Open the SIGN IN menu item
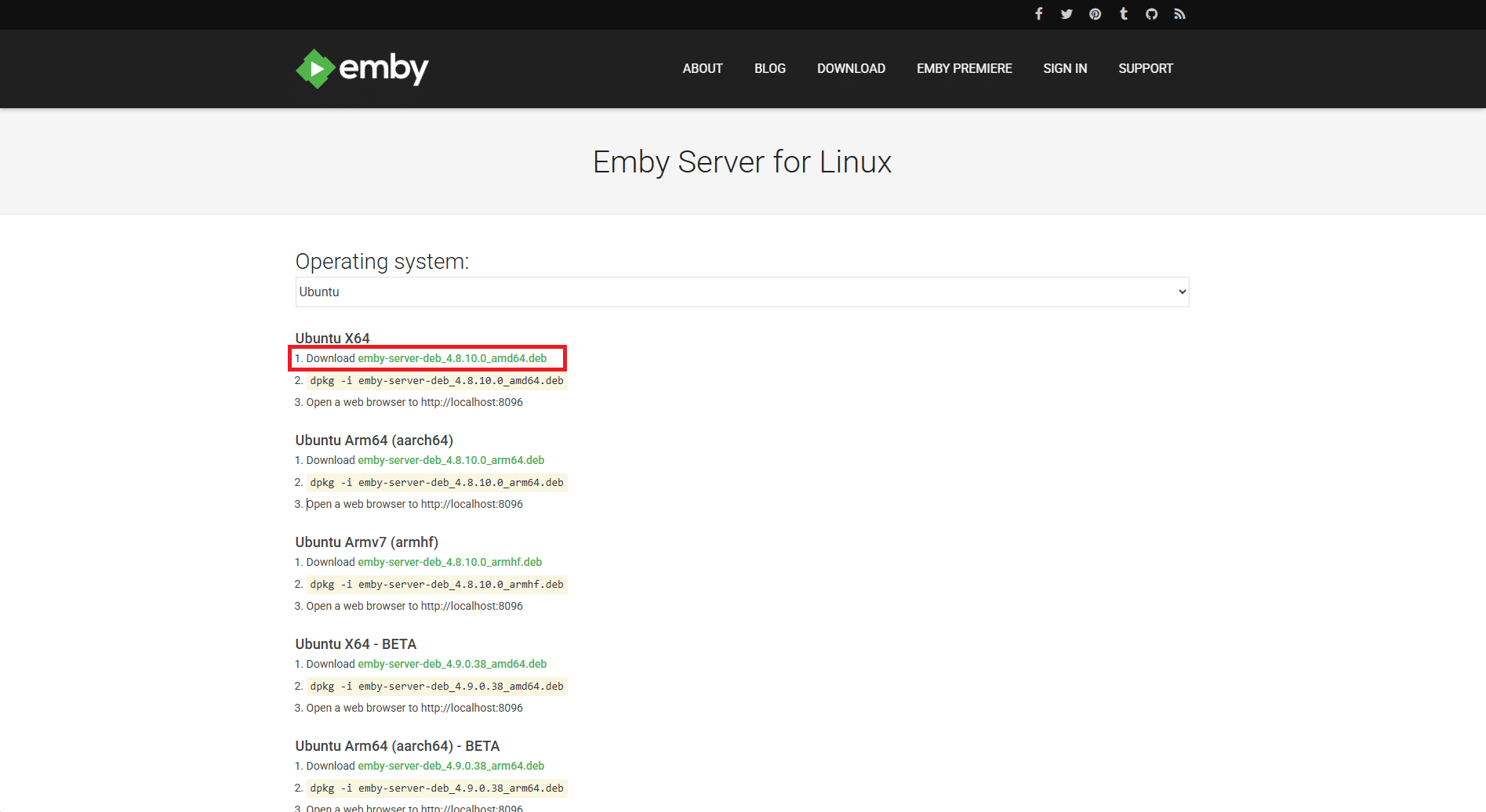 click(1065, 68)
